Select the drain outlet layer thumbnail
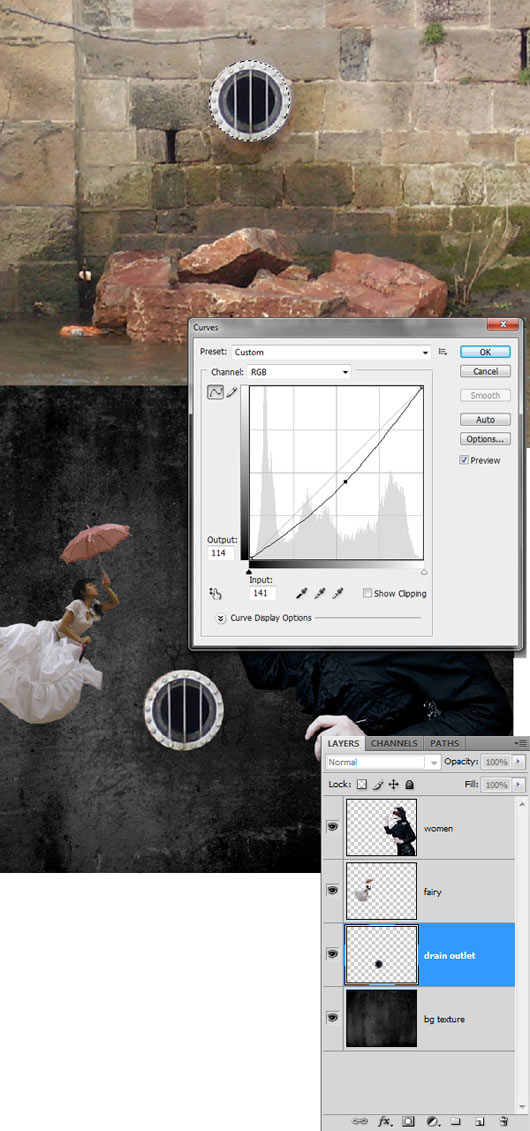The image size is (530, 1131). click(381, 954)
